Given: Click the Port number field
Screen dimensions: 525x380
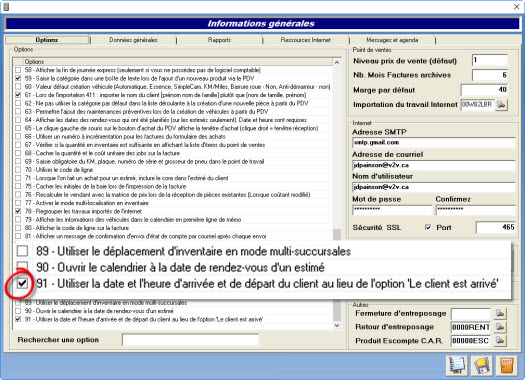Looking at the screenshot, I should click(496, 227).
